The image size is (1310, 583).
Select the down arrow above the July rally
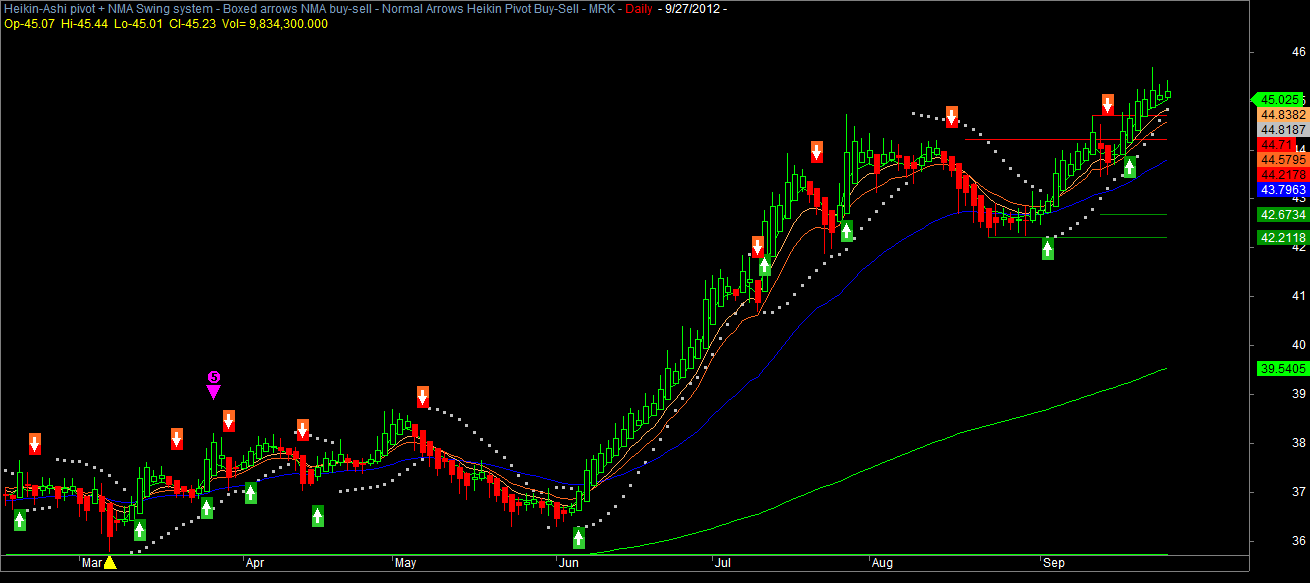coord(816,152)
